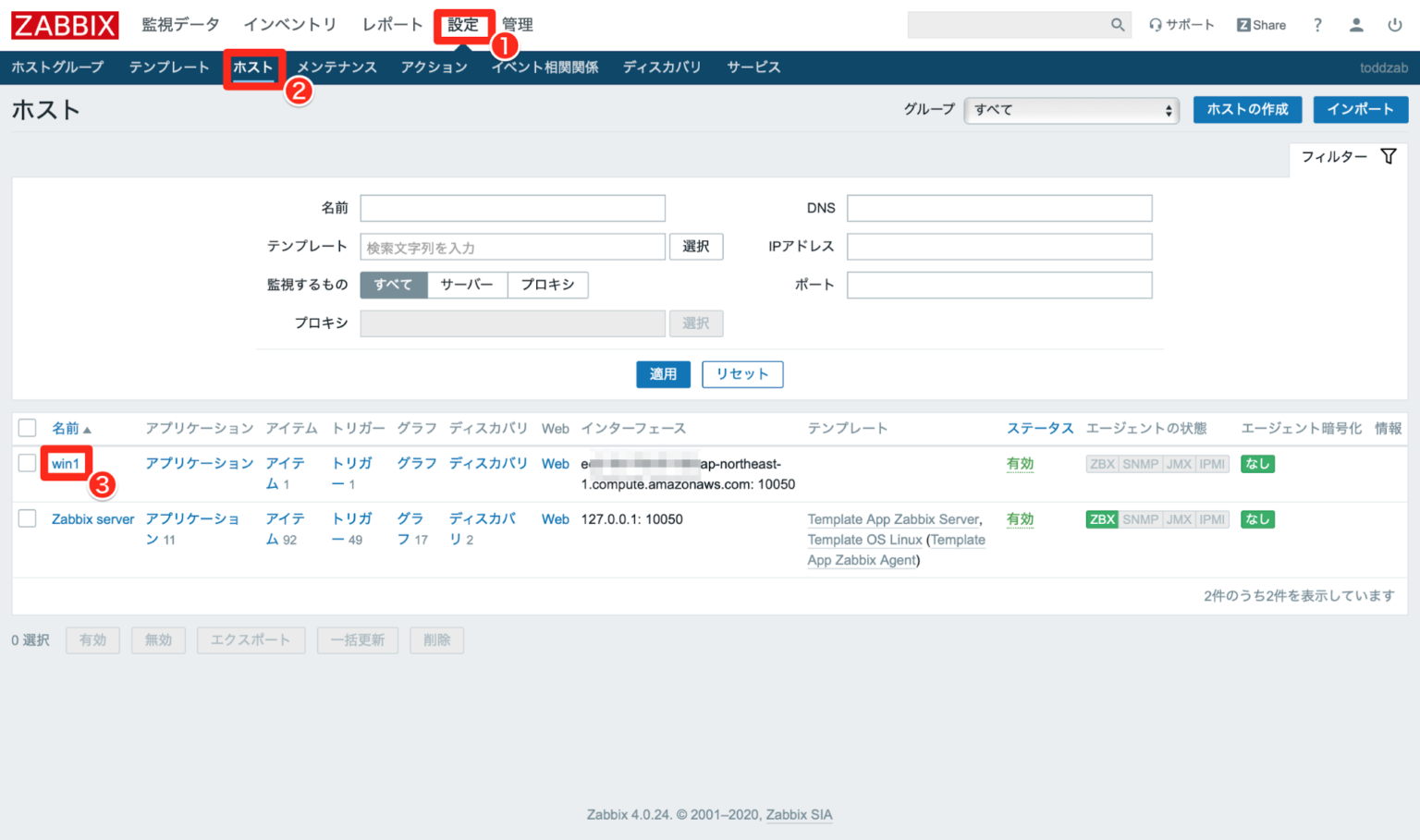
Task: Open Zabbix server's アイテム 92 link
Action: (285, 529)
